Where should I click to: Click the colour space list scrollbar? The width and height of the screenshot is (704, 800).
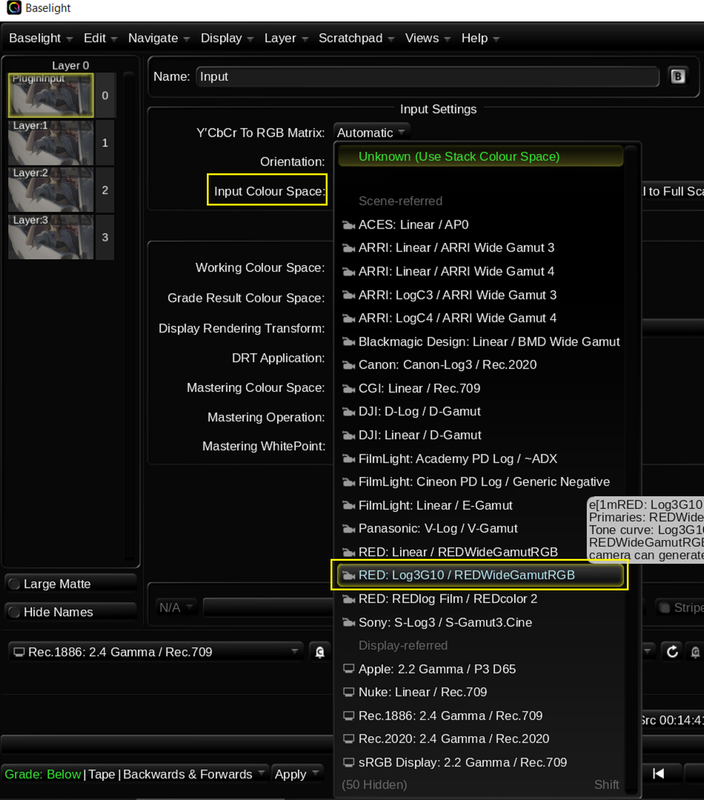coord(632,468)
